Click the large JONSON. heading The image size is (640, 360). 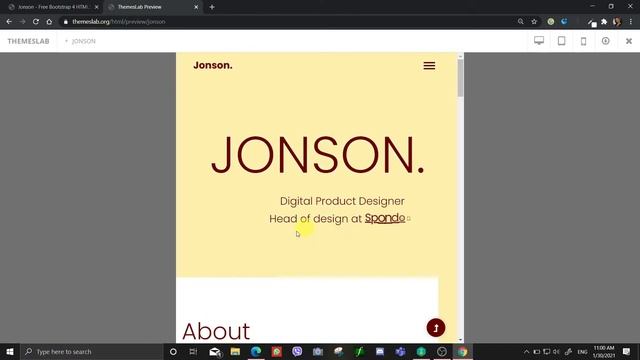[x=318, y=156]
